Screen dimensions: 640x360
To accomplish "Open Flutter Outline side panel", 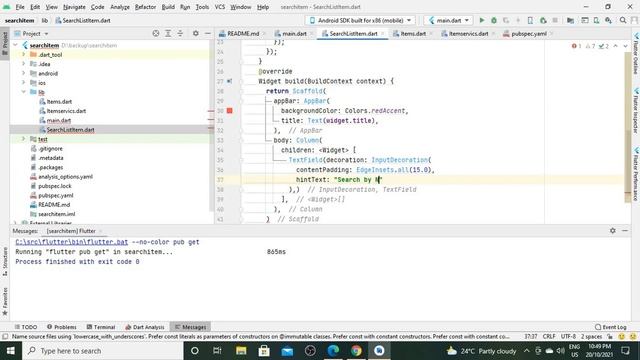I will (636, 54).
